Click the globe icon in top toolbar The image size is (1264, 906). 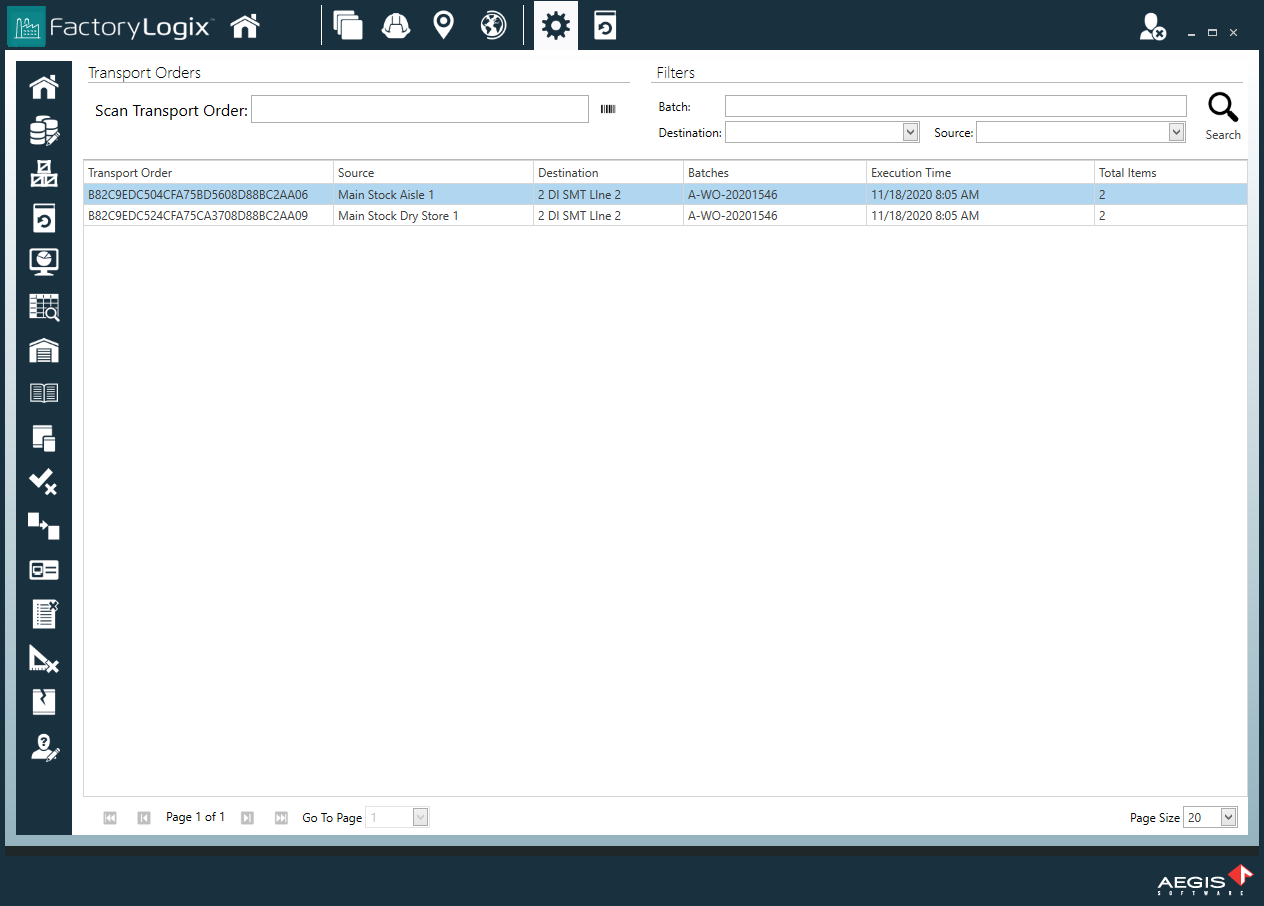(x=493, y=26)
